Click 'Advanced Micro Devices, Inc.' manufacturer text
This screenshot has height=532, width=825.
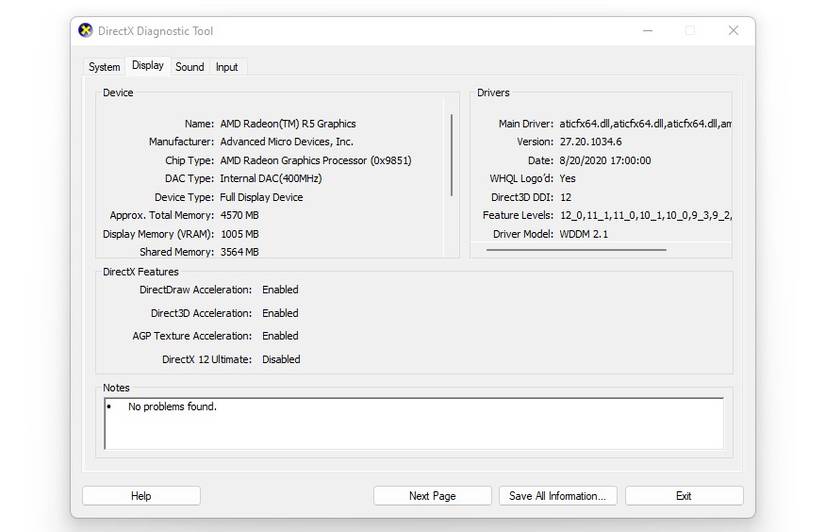point(287,142)
